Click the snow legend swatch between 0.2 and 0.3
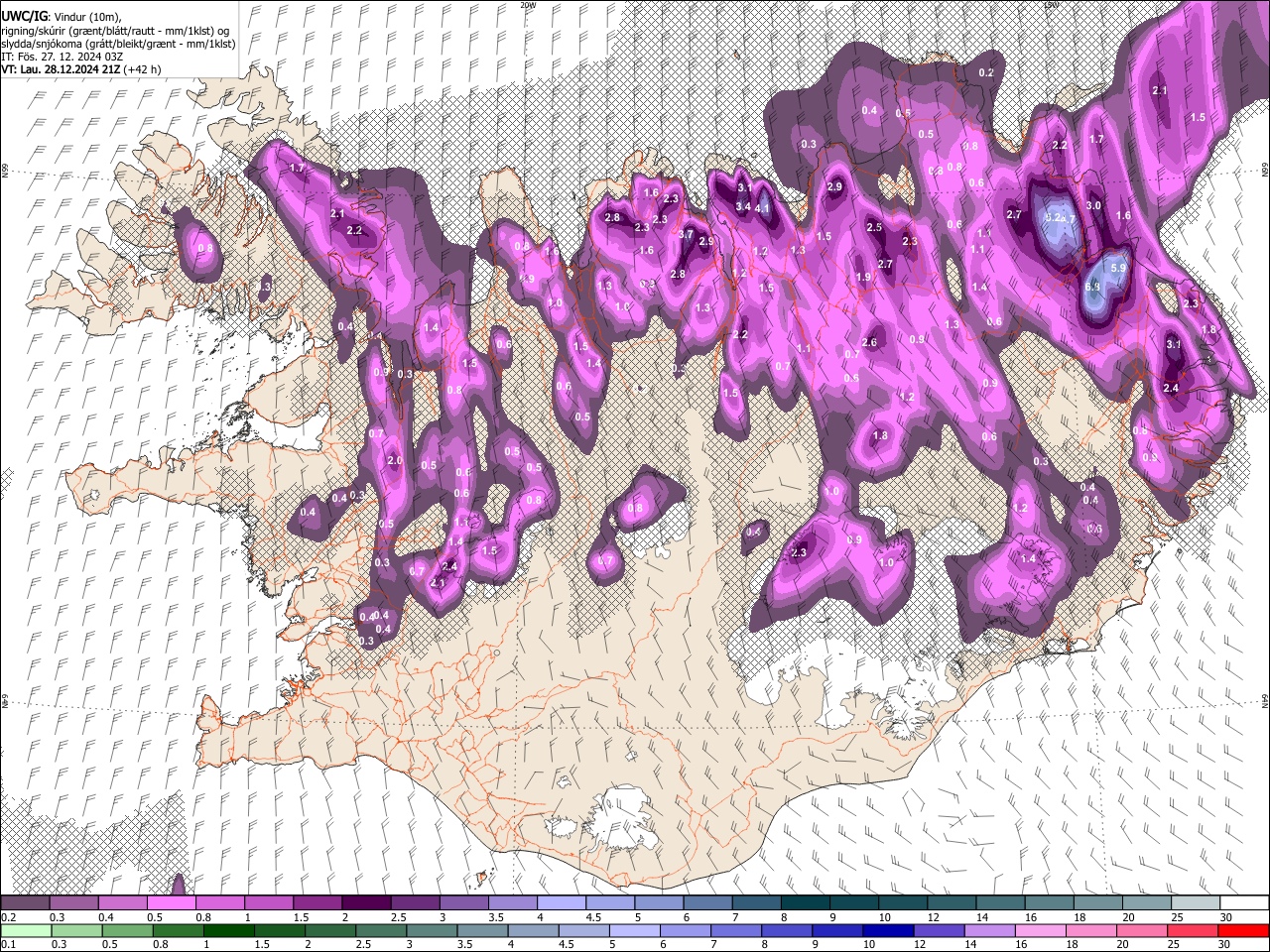Image resolution: width=1270 pixels, height=952 pixels. [25, 902]
